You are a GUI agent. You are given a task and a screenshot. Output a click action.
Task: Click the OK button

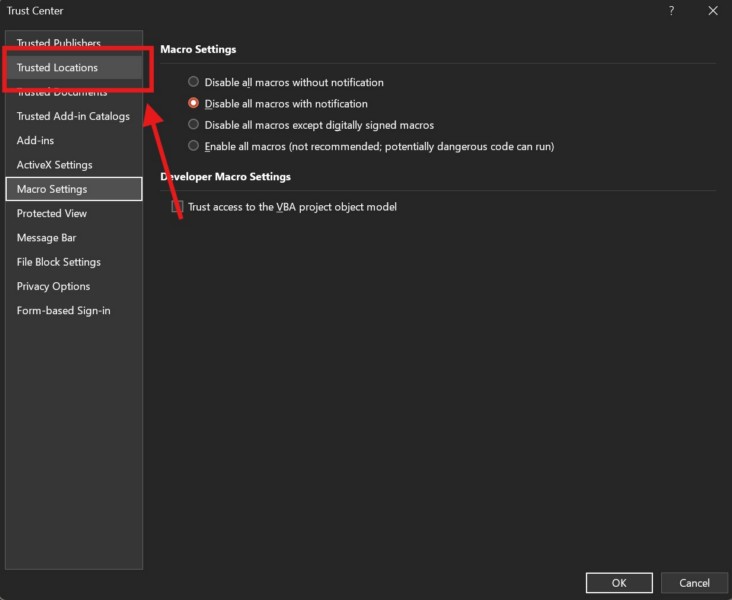click(x=619, y=583)
